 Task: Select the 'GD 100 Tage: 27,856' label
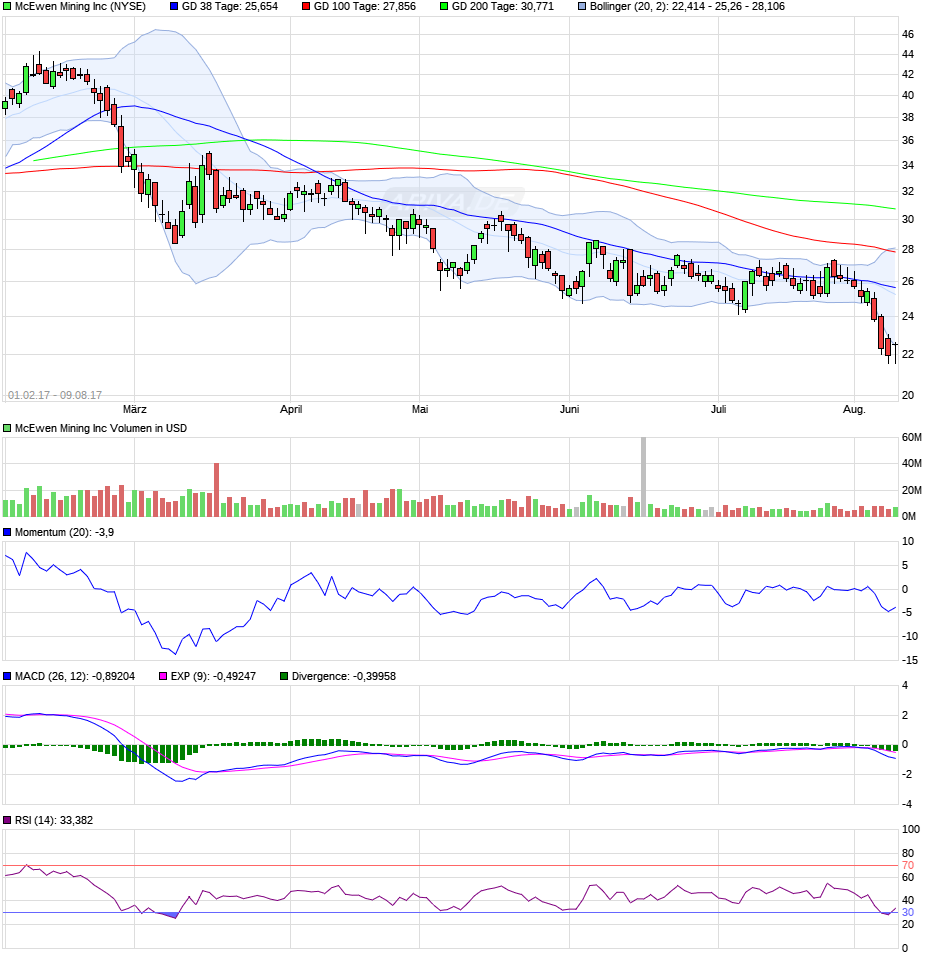point(365,7)
